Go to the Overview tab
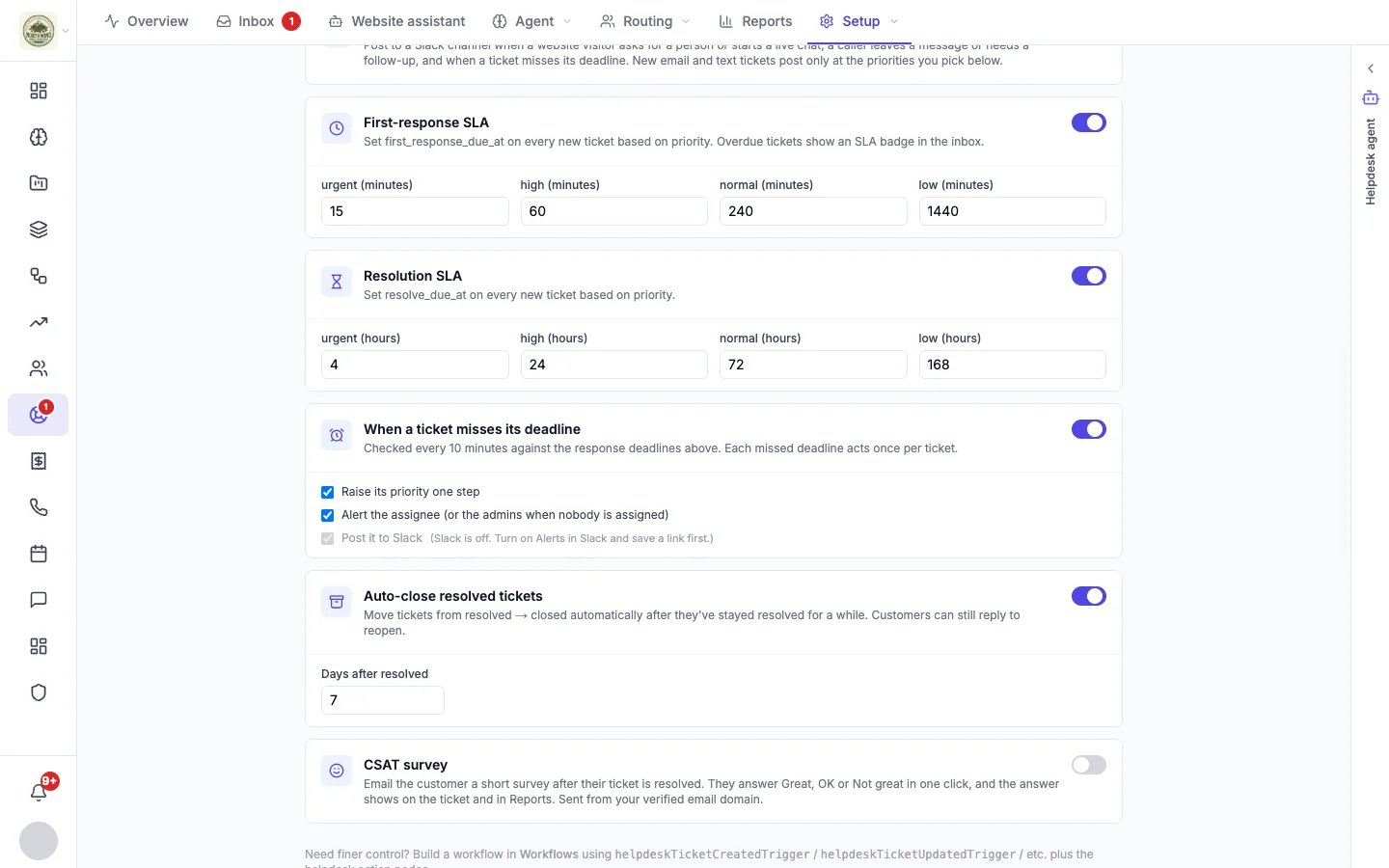This screenshot has height=868, width=1389. click(x=147, y=21)
